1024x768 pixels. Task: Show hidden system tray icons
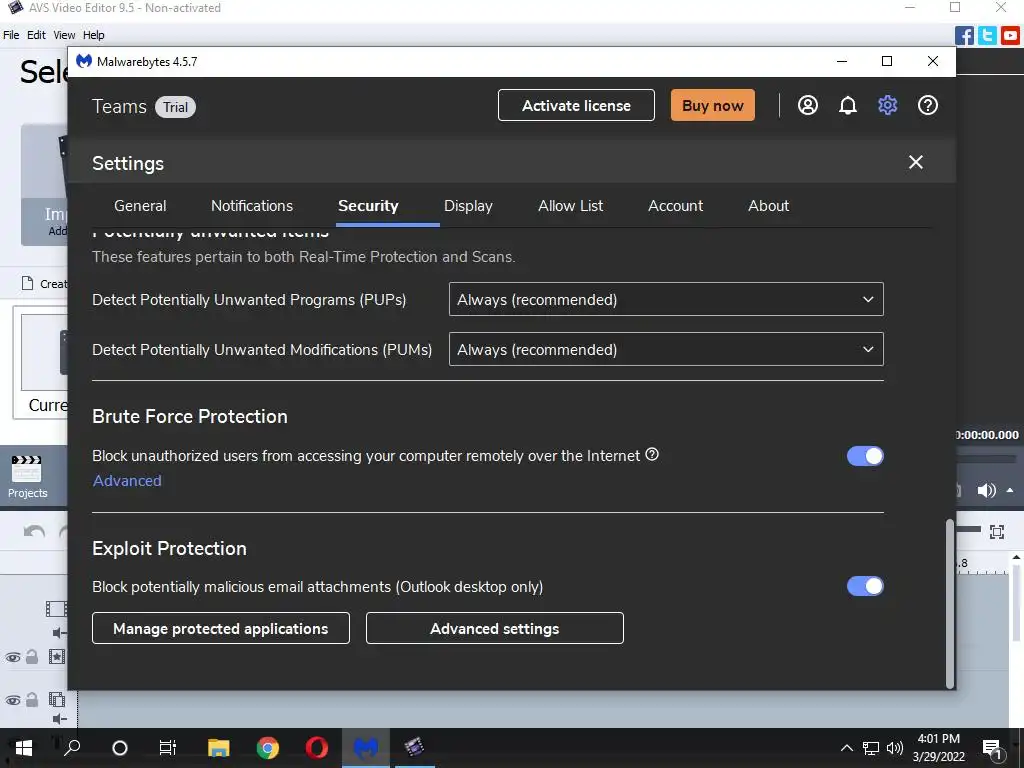[846, 748]
